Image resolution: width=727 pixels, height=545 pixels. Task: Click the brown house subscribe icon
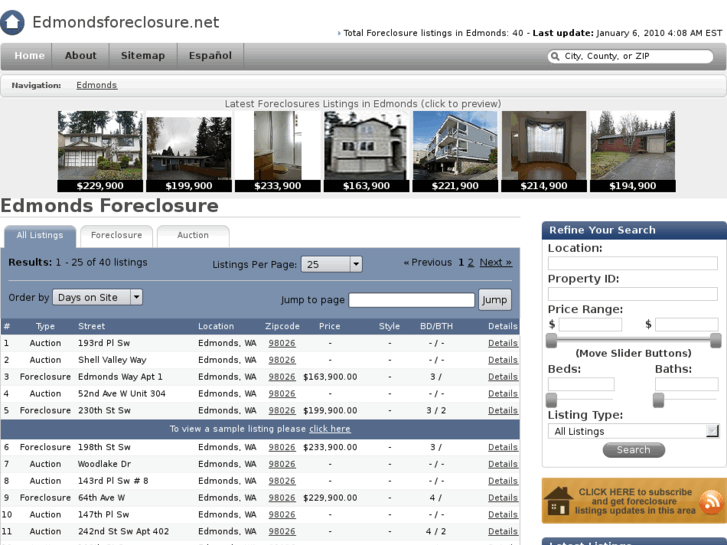[x=557, y=500]
